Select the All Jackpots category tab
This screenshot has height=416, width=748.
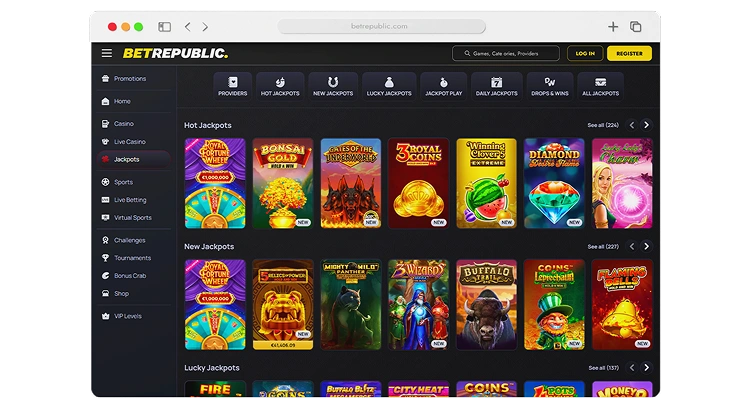coord(601,86)
